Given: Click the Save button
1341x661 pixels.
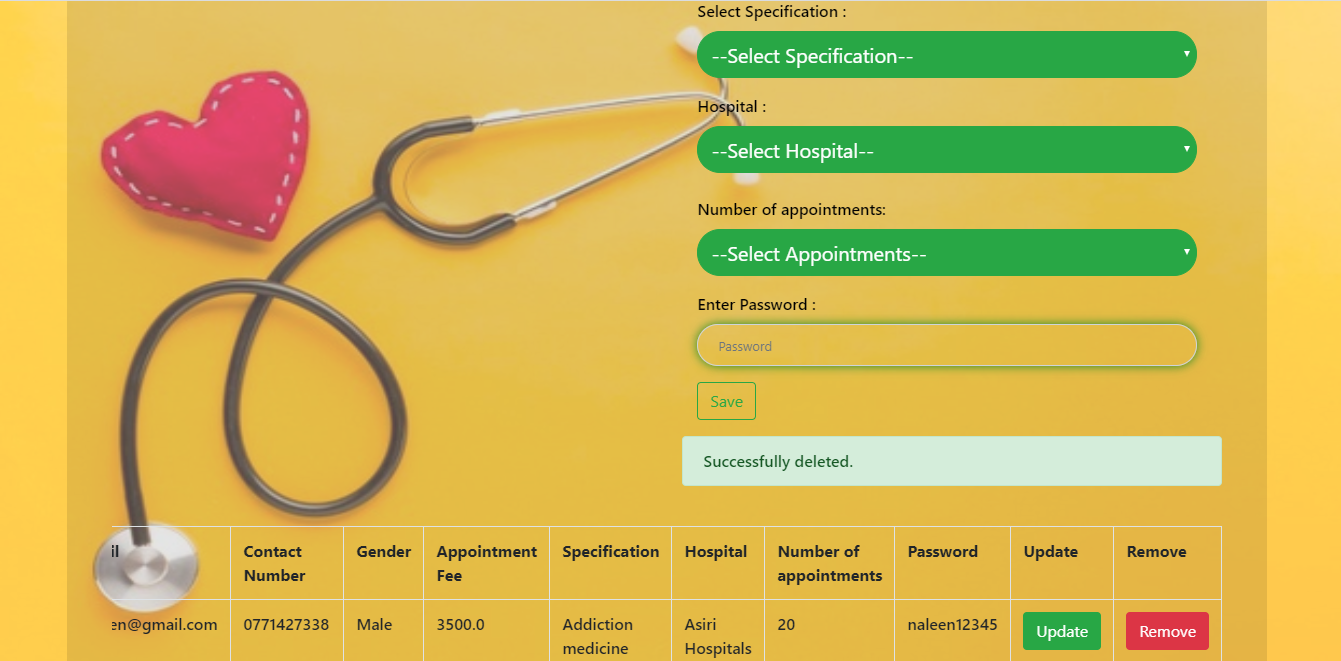Looking at the screenshot, I should pyautogui.click(x=726, y=401).
